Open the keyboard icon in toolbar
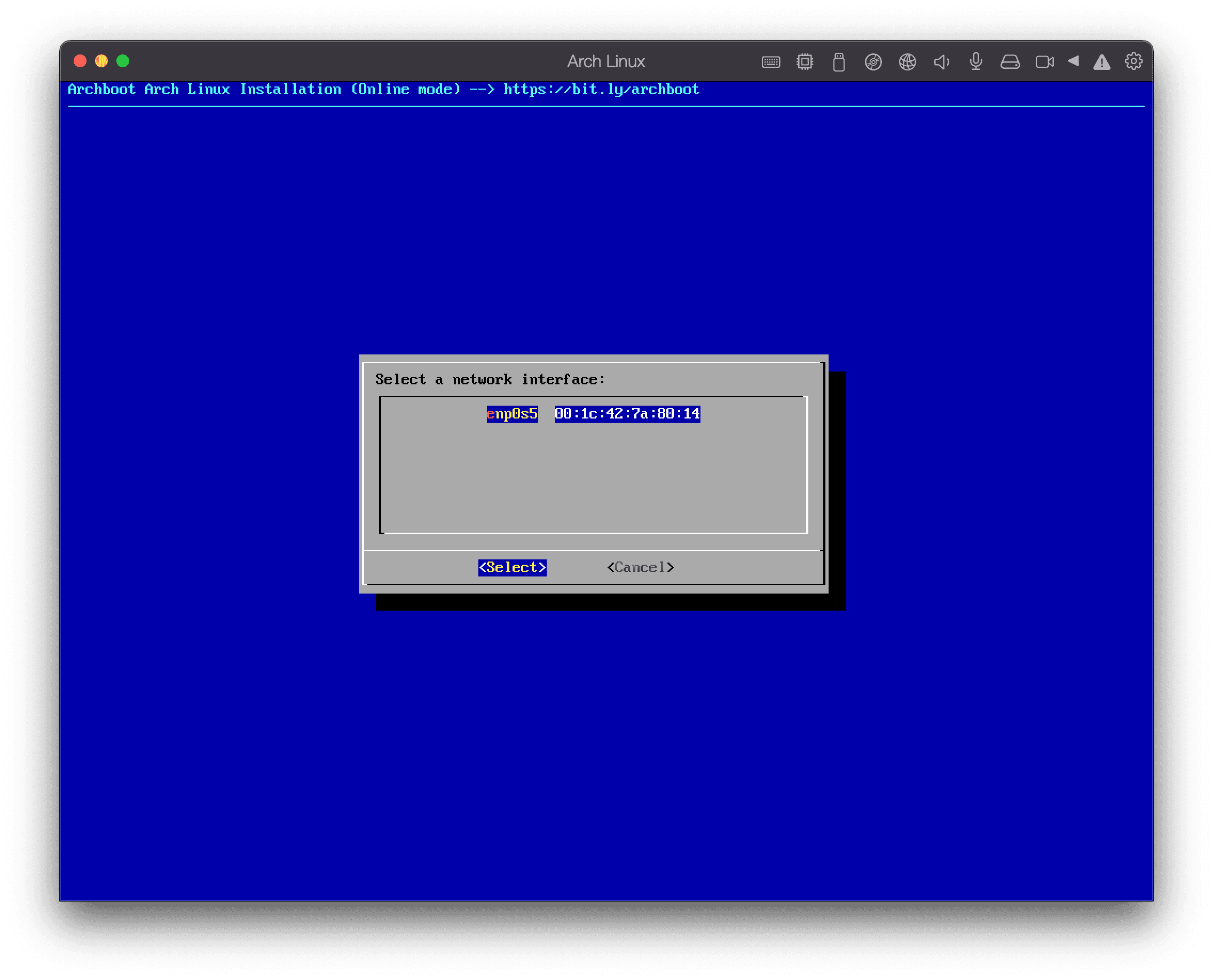The height and width of the screenshot is (980, 1213). click(771, 61)
